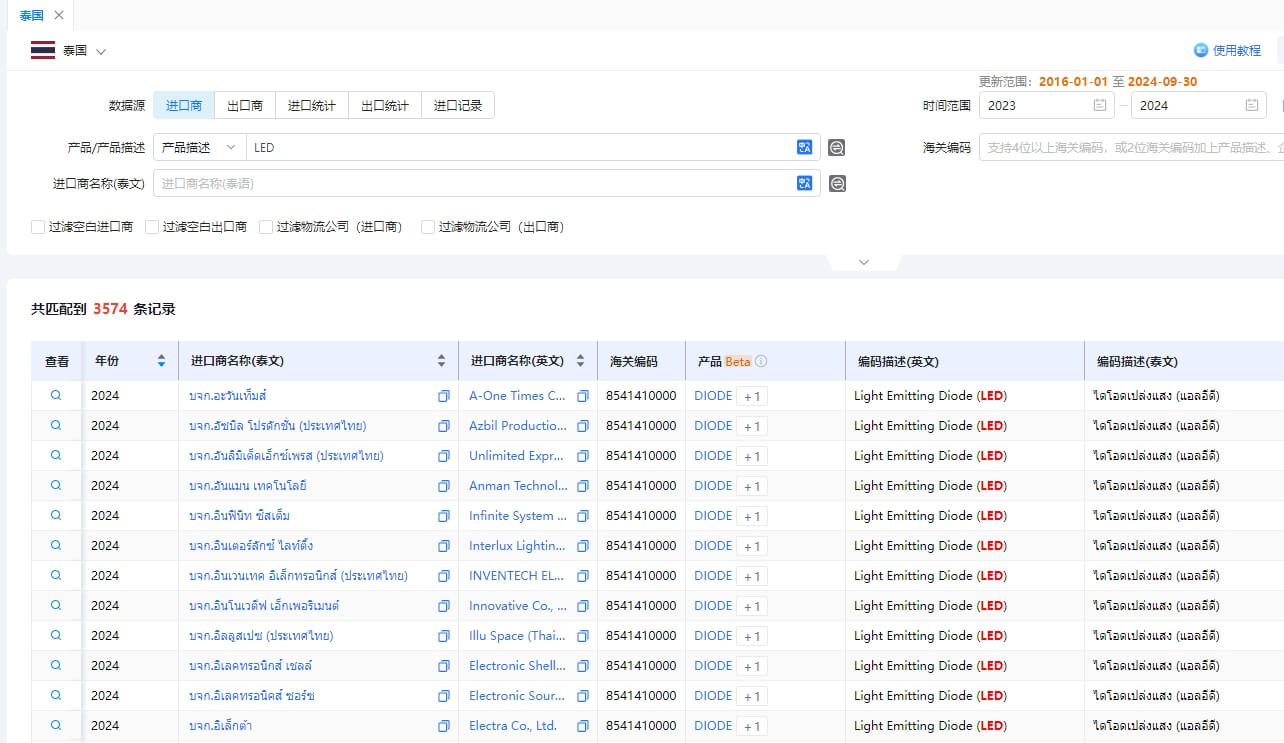Switch to 出口统计 tab

(385, 105)
